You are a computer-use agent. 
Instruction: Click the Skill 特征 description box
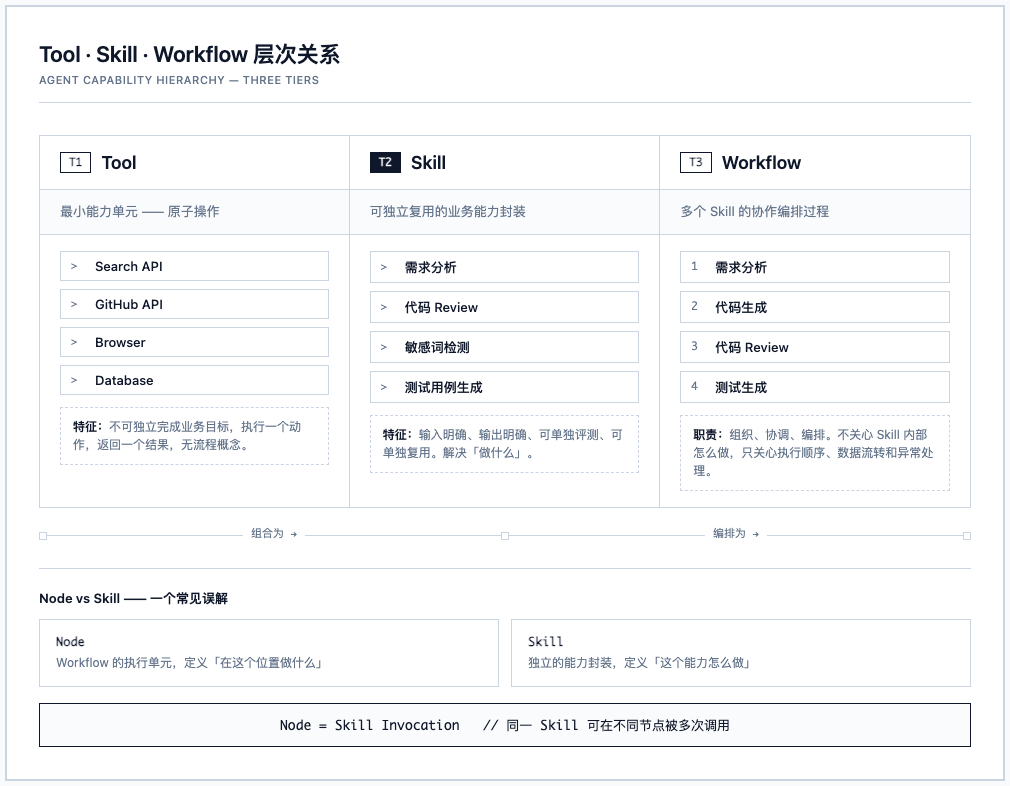[504, 444]
